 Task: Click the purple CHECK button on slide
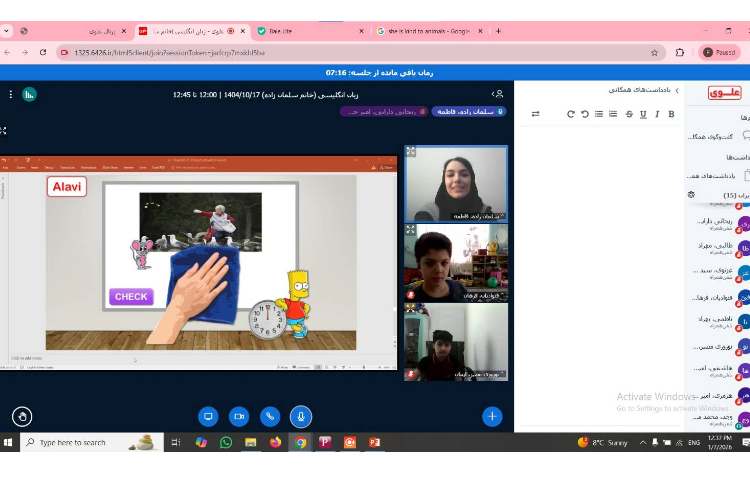pyautogui.click(x=131, y=296)
